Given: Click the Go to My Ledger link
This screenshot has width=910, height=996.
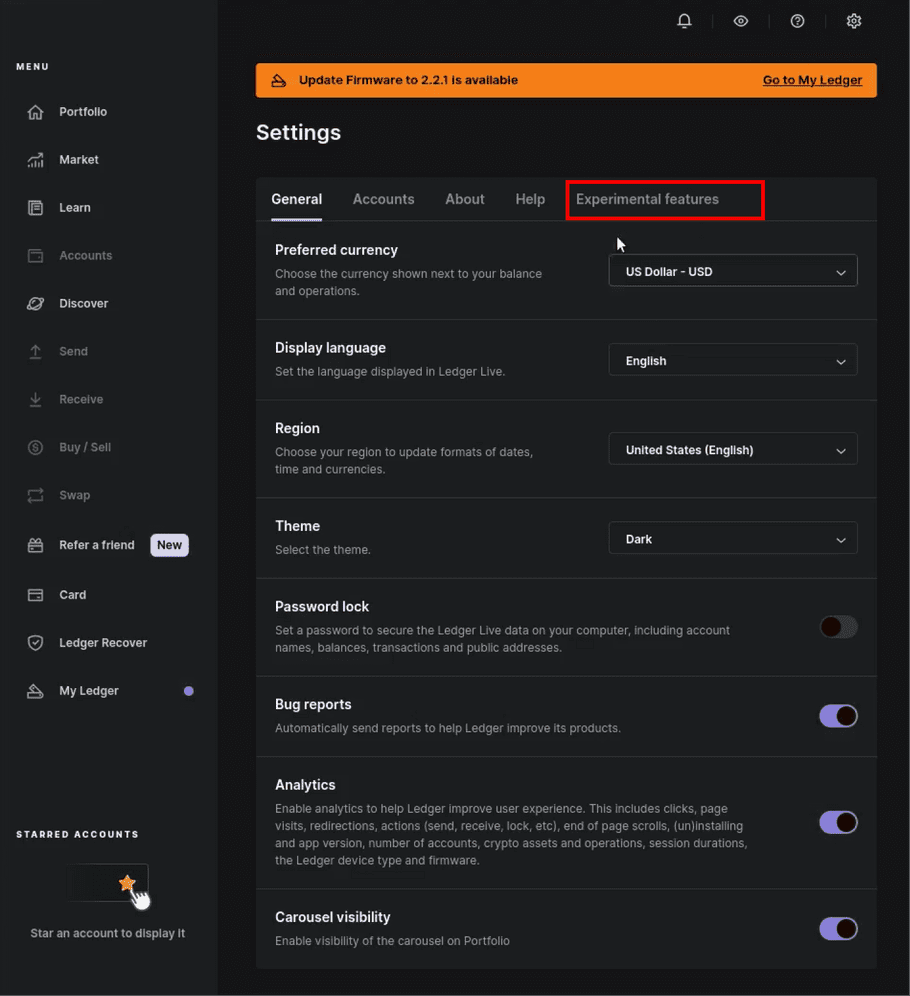Looking at the screenshot, I should [x=812, y=80].
